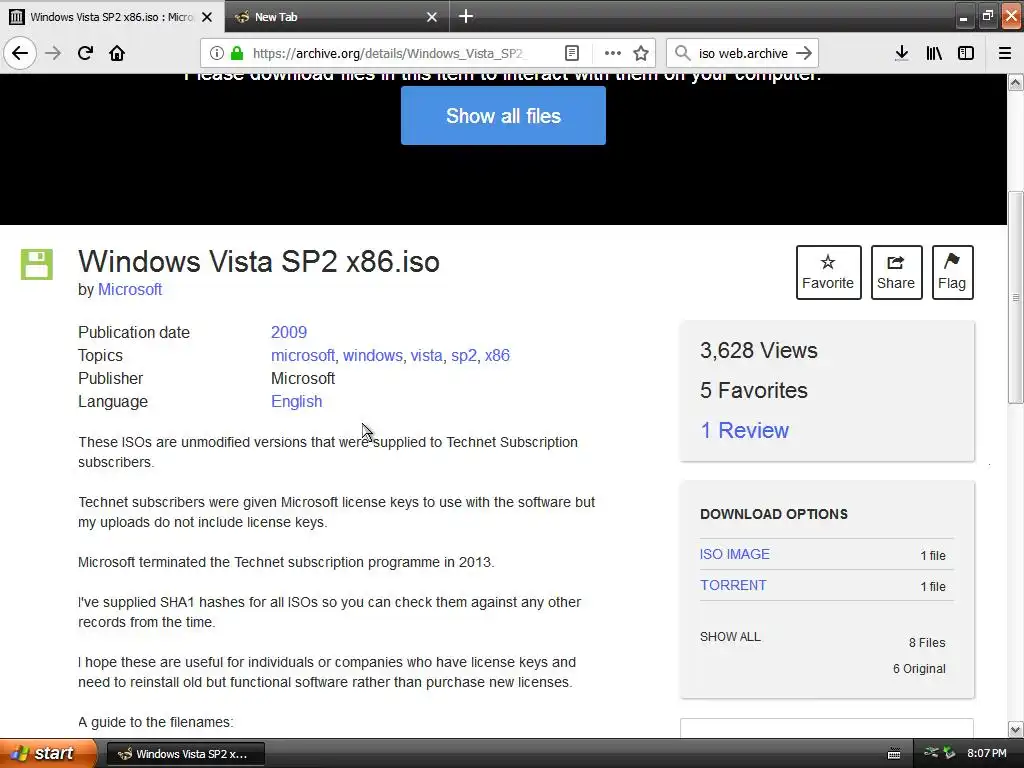
Task: Show site information icon in address bar
Action: pyautogui.click(x=216, y=53)
